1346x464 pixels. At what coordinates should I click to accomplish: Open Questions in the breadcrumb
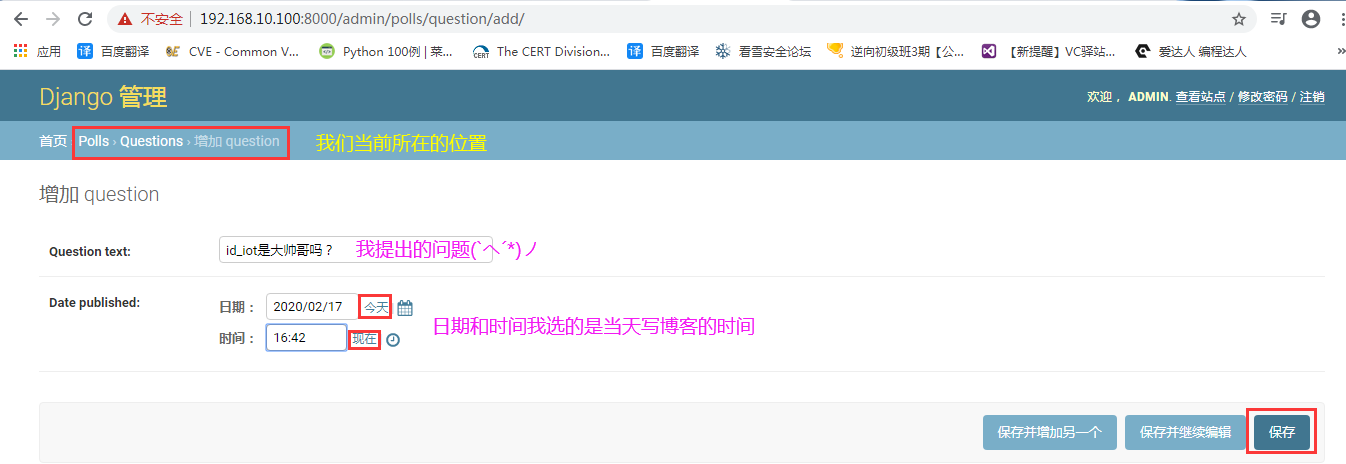click(x=152, y=141)
